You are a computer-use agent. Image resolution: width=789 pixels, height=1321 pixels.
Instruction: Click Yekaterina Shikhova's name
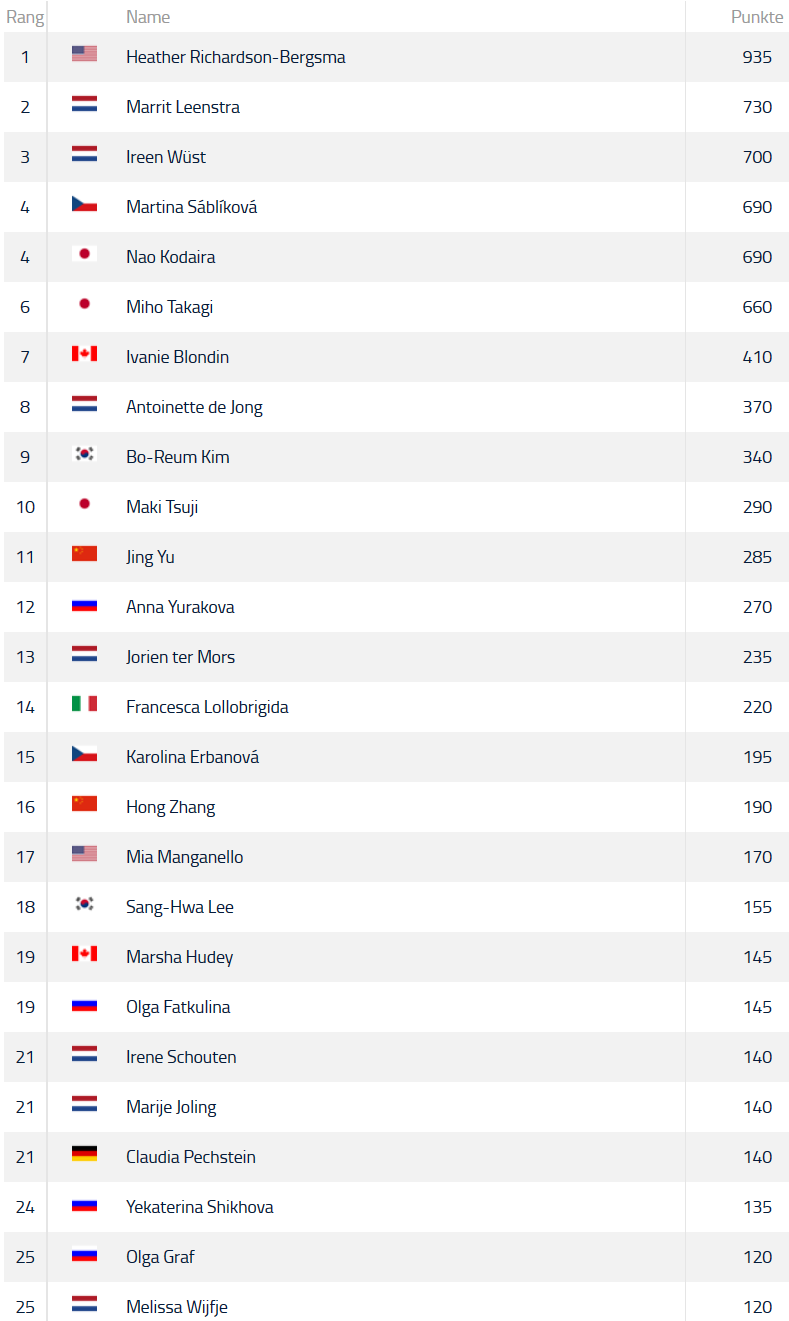point(200,1207)
